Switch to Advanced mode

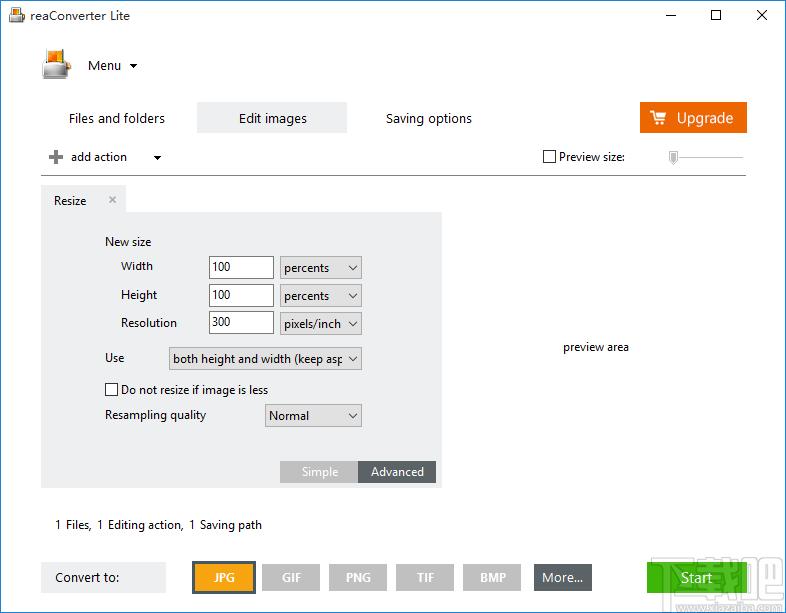coord(397,472)
